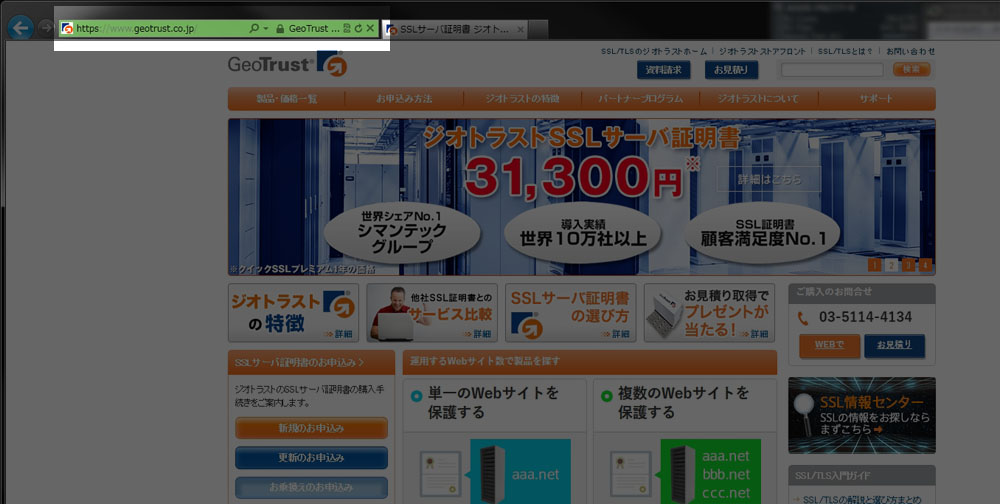Image resolution: width=1000 pixels, height=504 pixels.
Task: Click the お見積り button in the header
Action: [732, 70]
